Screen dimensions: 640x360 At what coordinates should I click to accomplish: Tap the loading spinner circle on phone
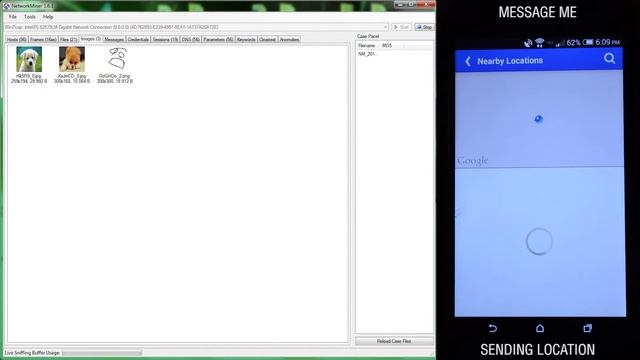coord(539,242)
